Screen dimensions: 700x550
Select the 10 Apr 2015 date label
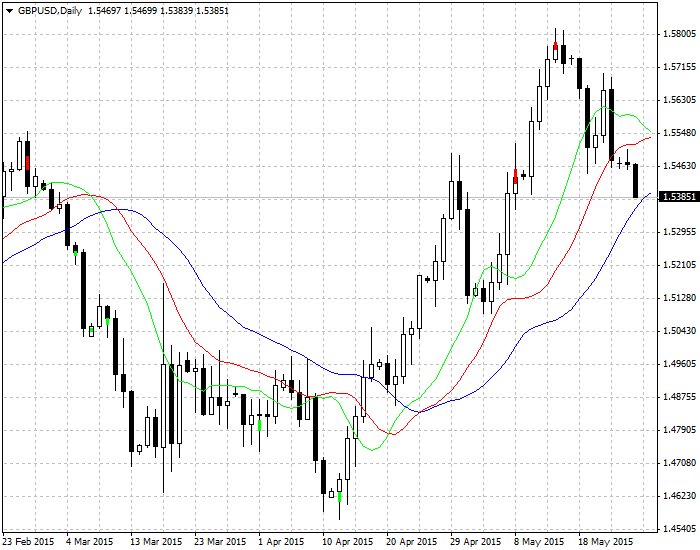point(349,541)
